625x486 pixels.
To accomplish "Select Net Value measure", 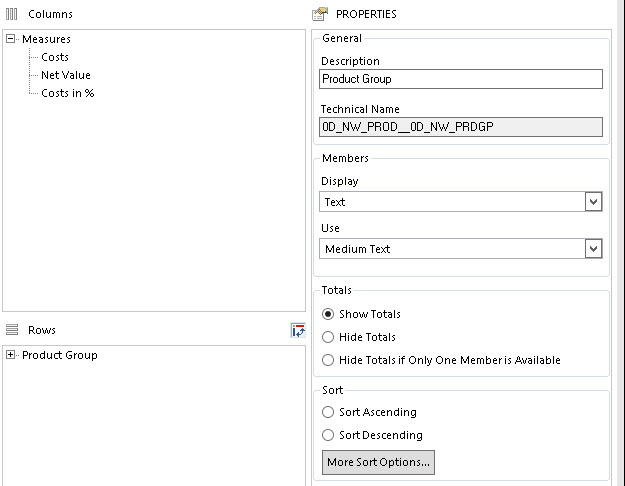I will pos(66,75).
